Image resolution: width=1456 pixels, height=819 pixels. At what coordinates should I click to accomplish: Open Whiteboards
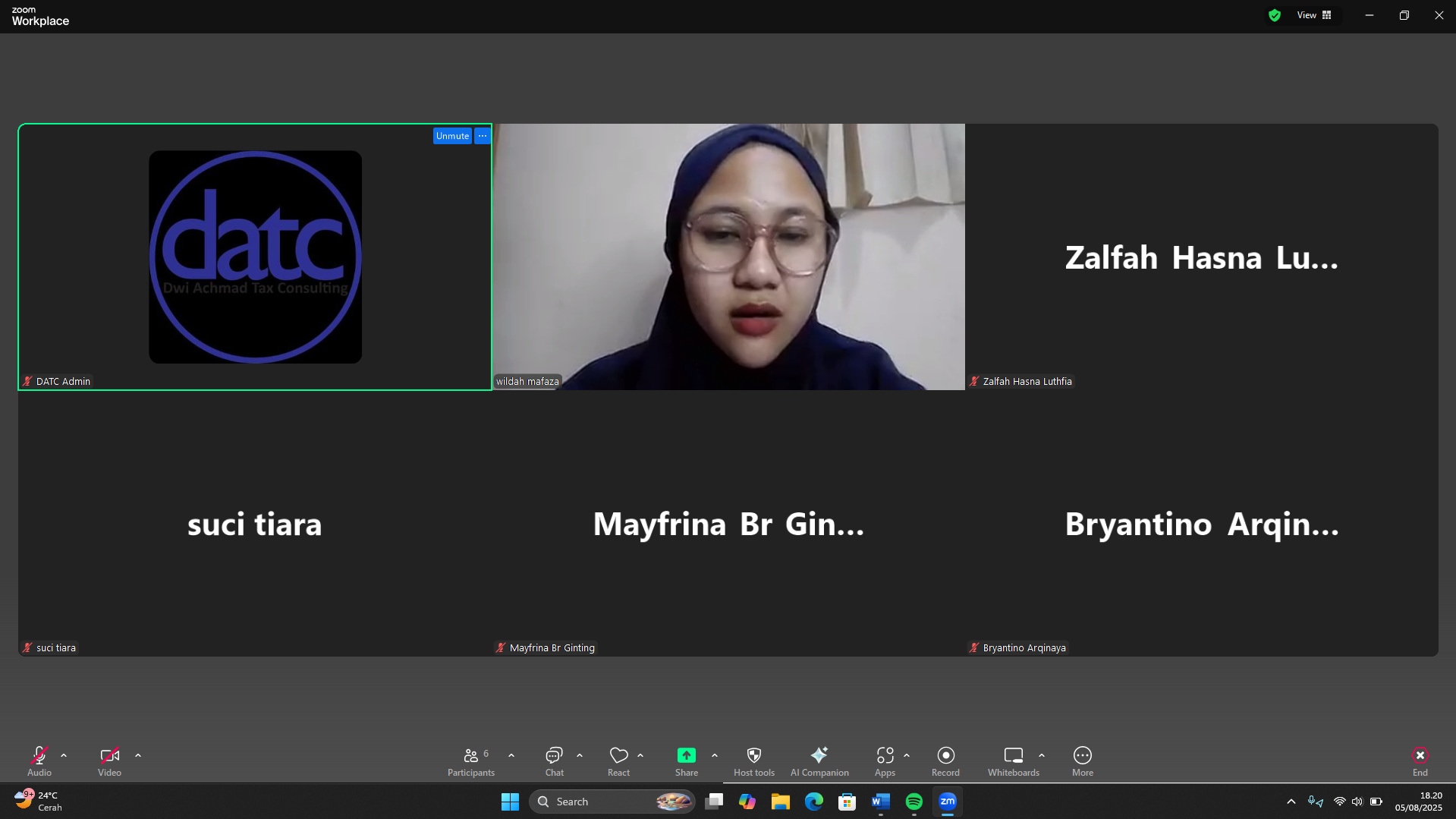coord(1013,761)
